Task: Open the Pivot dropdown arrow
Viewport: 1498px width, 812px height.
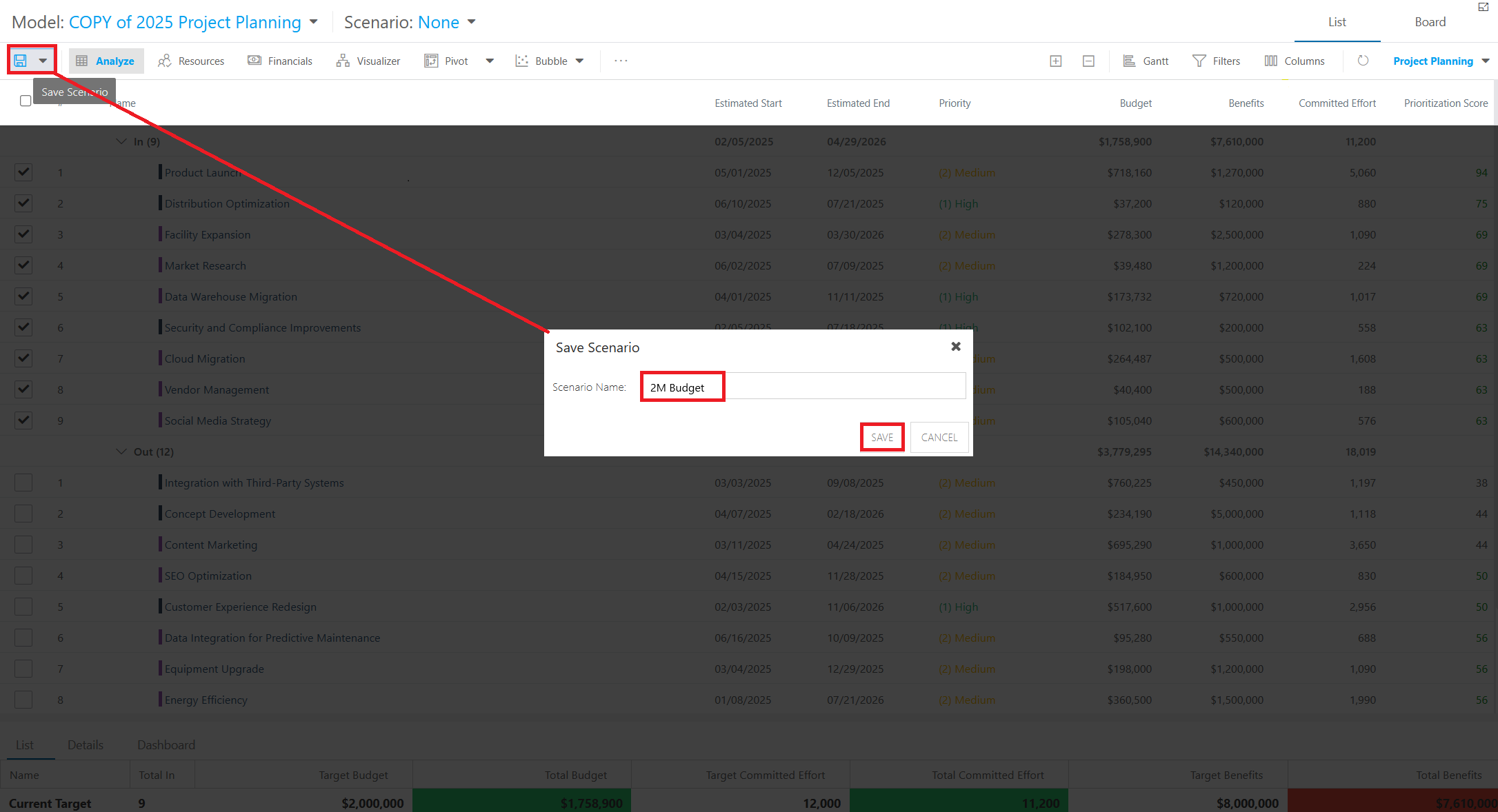Action: [x=490, y=61]
